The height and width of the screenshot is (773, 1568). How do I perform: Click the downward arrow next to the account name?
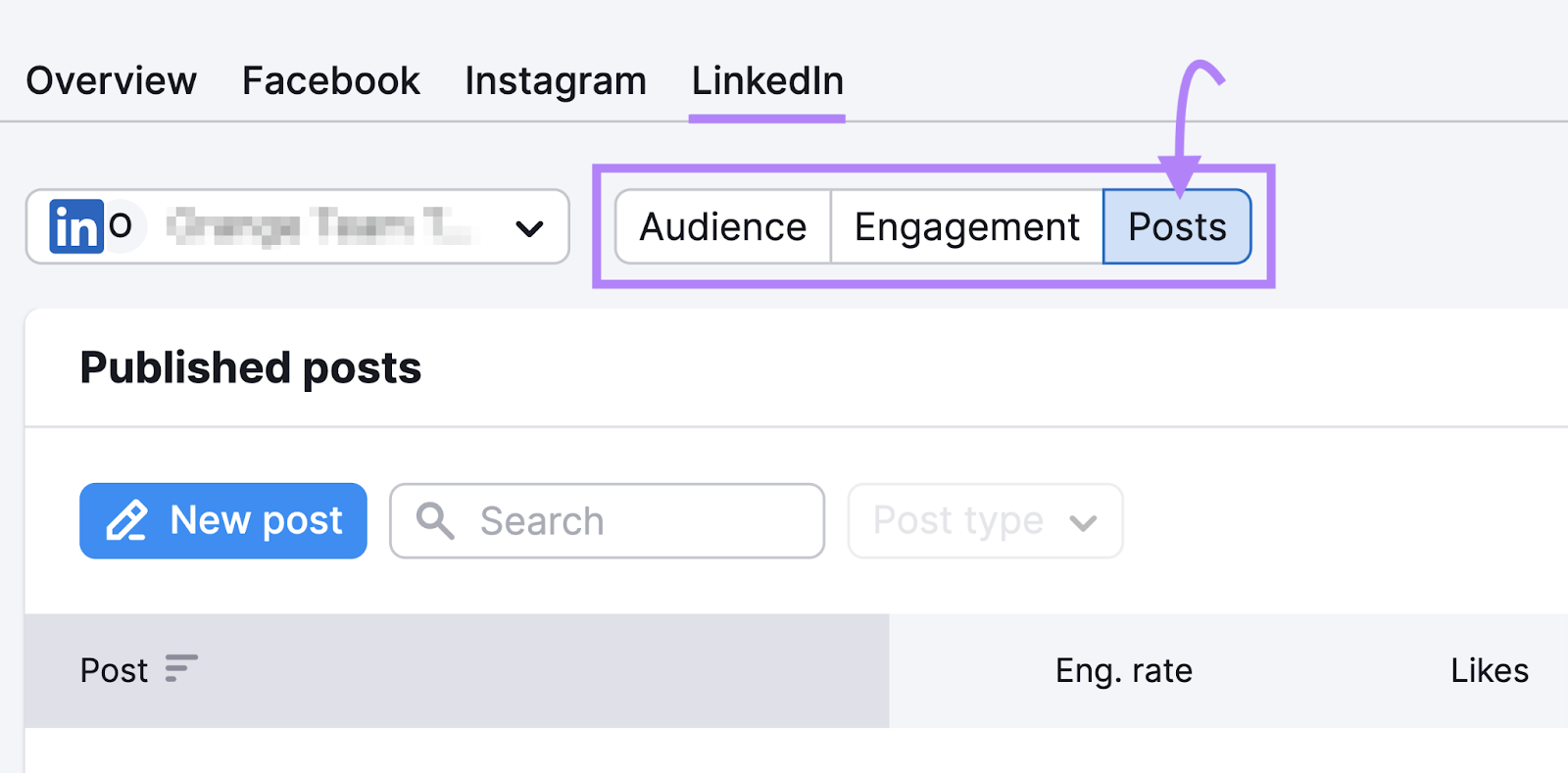click(x=528, y=229)
